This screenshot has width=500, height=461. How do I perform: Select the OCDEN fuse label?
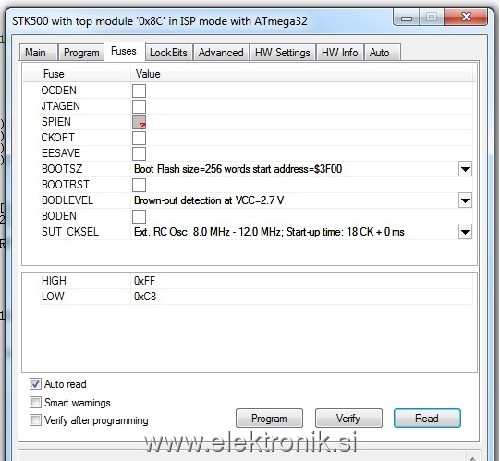click(59, 90)
